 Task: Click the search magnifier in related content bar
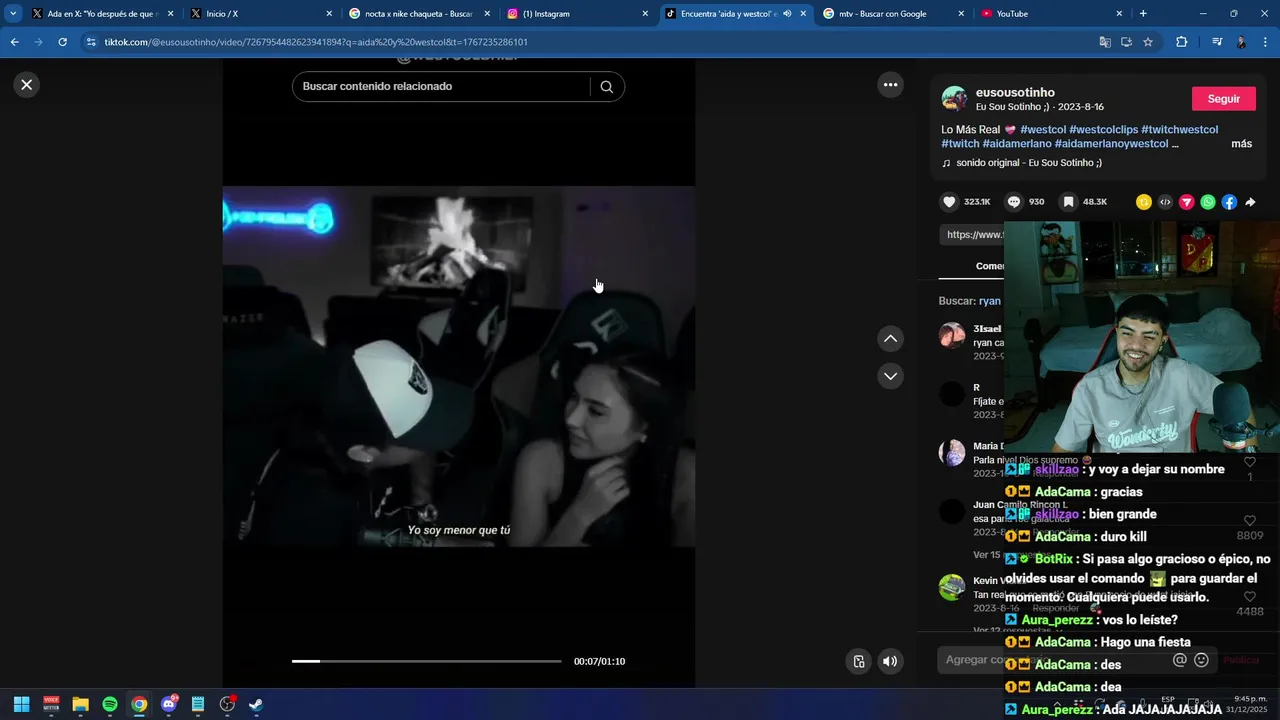point(606,86)
